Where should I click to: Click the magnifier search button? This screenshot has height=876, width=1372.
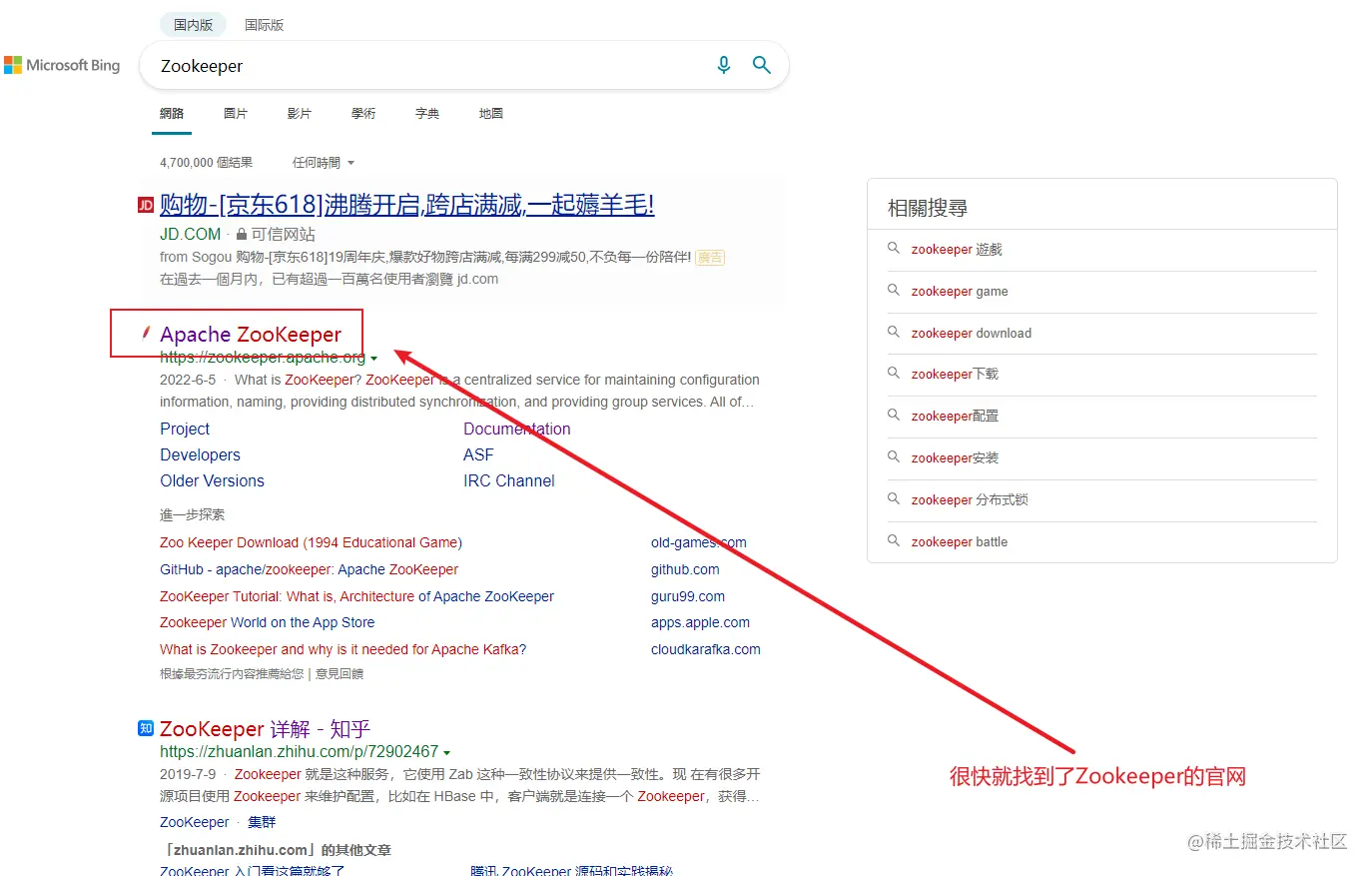coord(761,65)
